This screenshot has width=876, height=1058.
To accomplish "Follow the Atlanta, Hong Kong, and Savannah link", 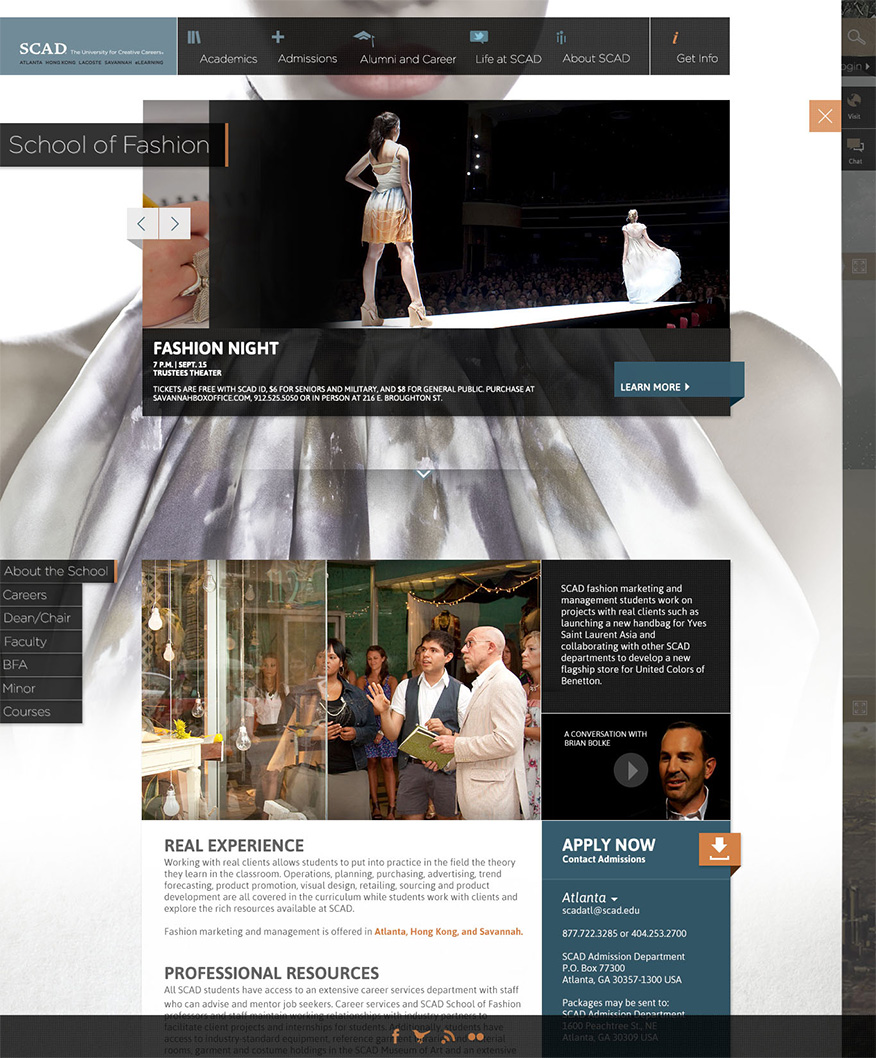I will [x=449, y=932].
